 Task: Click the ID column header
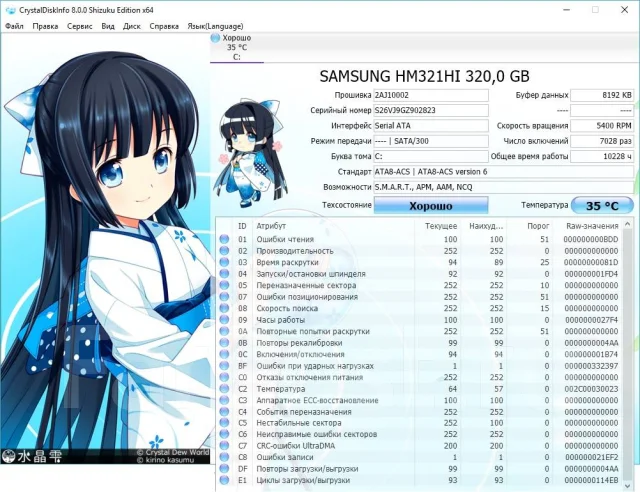tap(242, 226)
